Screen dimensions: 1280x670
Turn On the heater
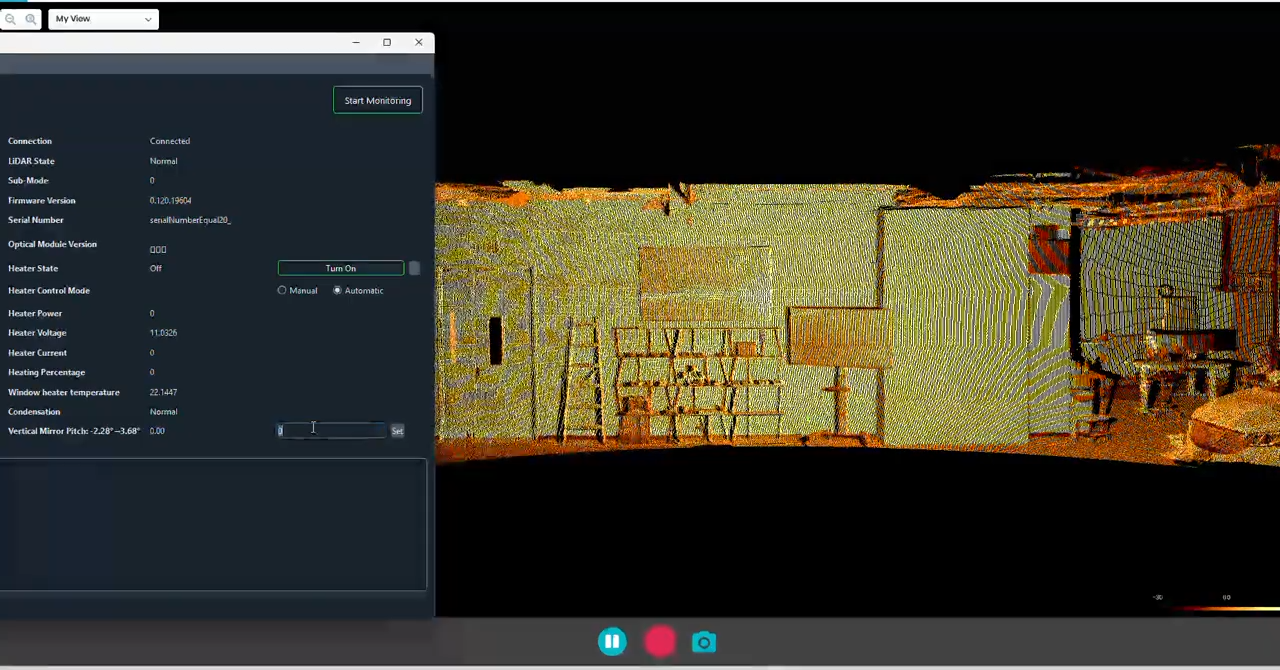pyautogui.click(x=341, y=268)
